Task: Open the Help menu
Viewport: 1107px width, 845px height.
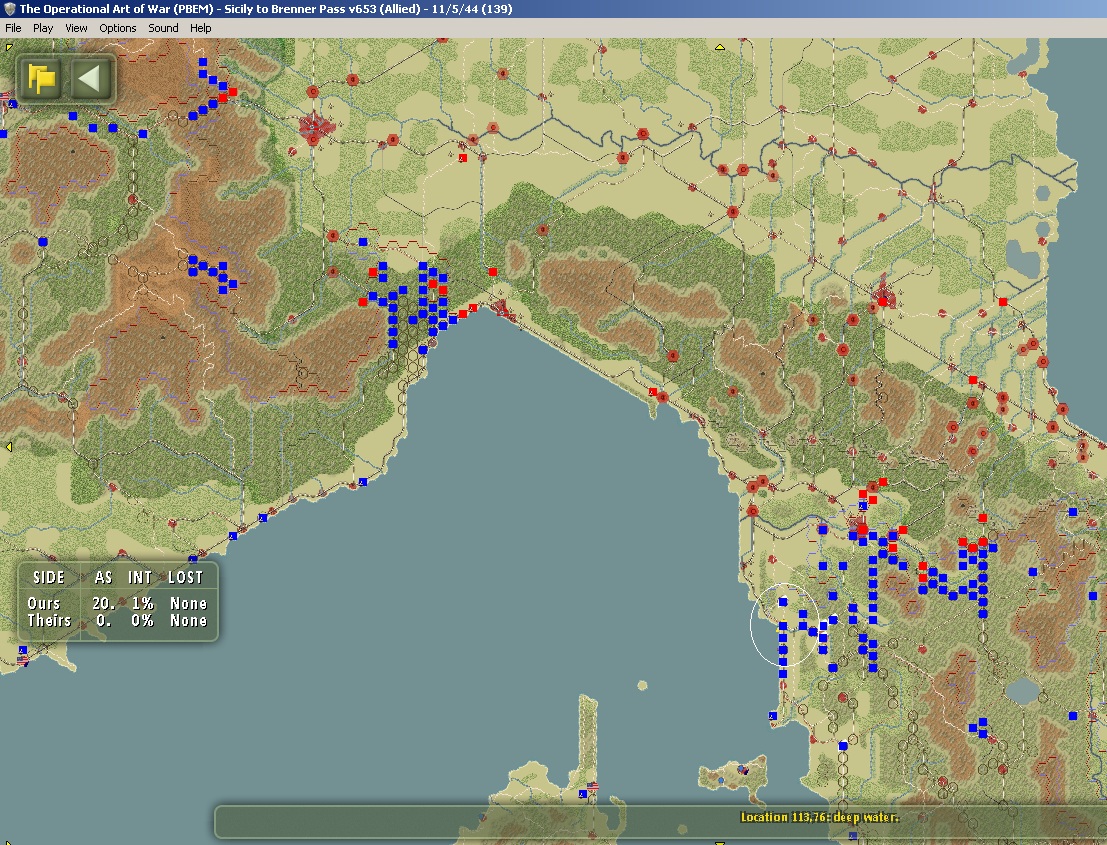Action: click(x=201, y=28)
